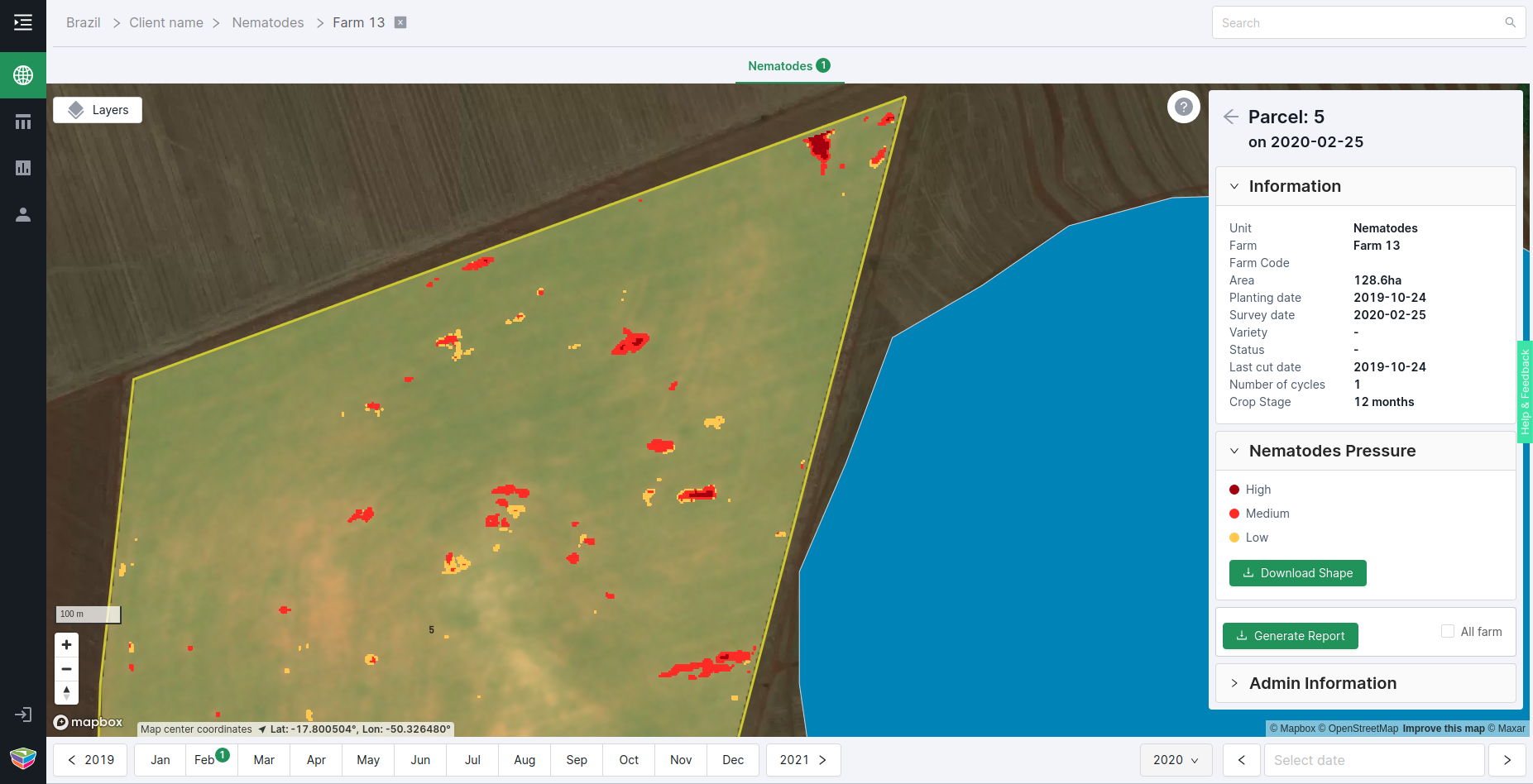This screenshot has height=784, width=1533.
Task: Go back using the Parcel arrow
Action: (1231, 117)
